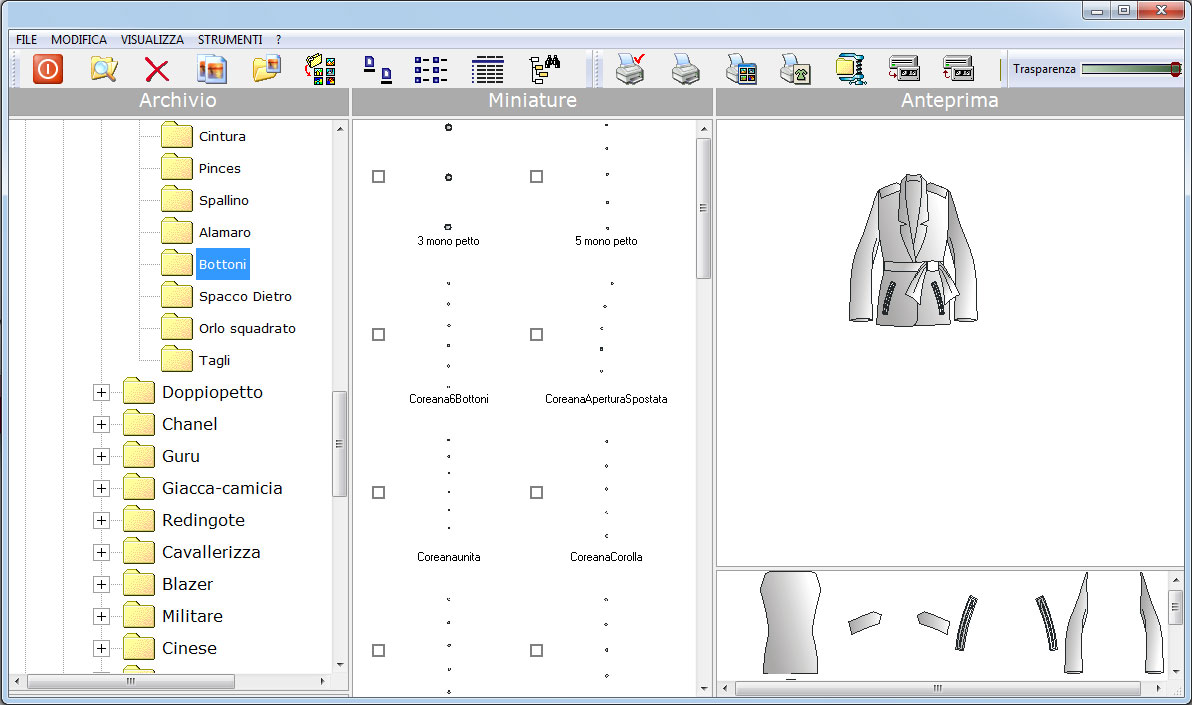Check the Coreana6Bottoni miniature checkbox
The image size is (1192, 705).
coord(379,335)
